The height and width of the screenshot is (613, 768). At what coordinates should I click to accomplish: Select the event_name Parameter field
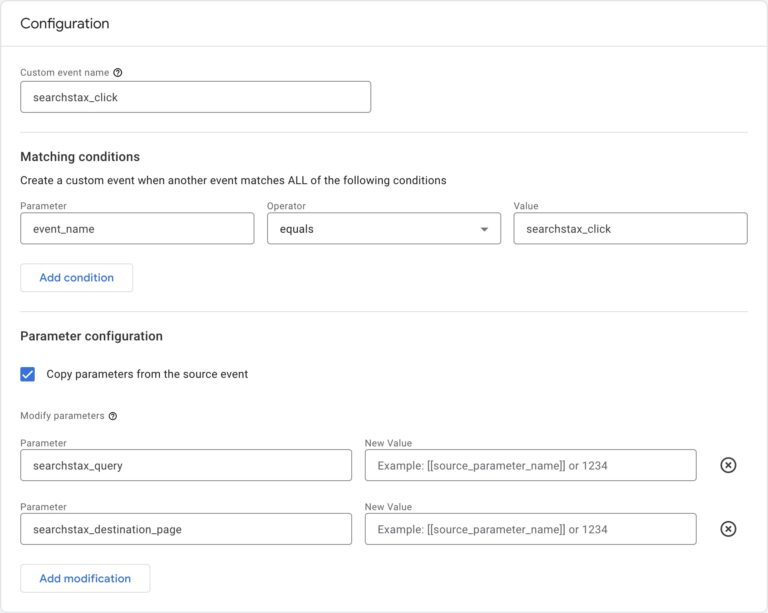coord(137,228)
